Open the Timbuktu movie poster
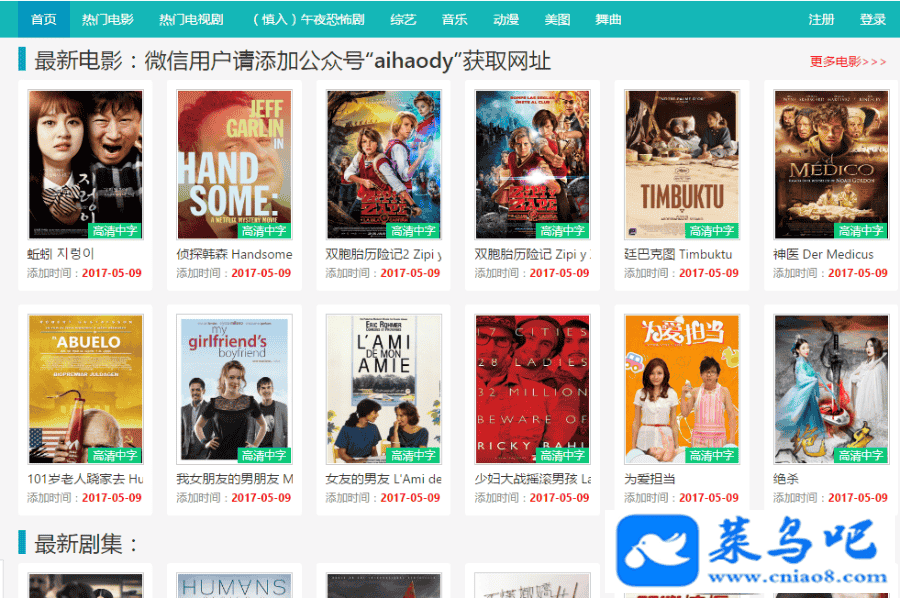900x598 pixels. [682, 164]
